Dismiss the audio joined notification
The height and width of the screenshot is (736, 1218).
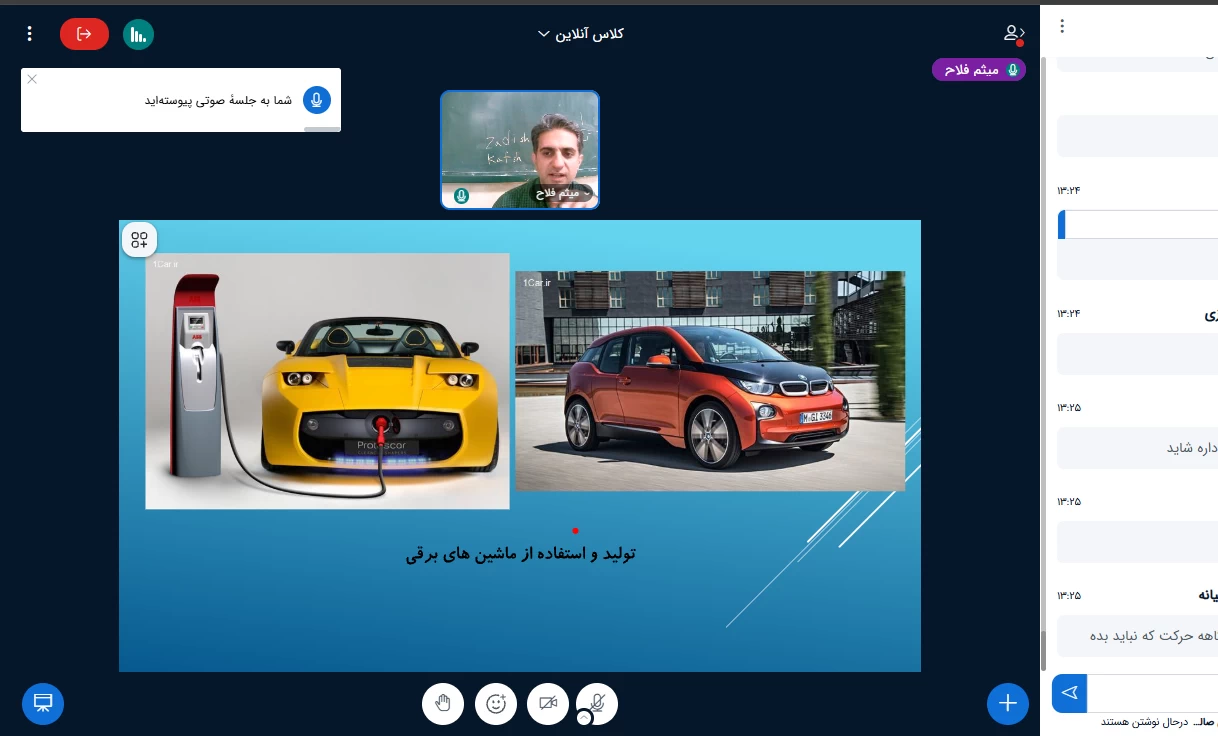click(x=32, y=79)
